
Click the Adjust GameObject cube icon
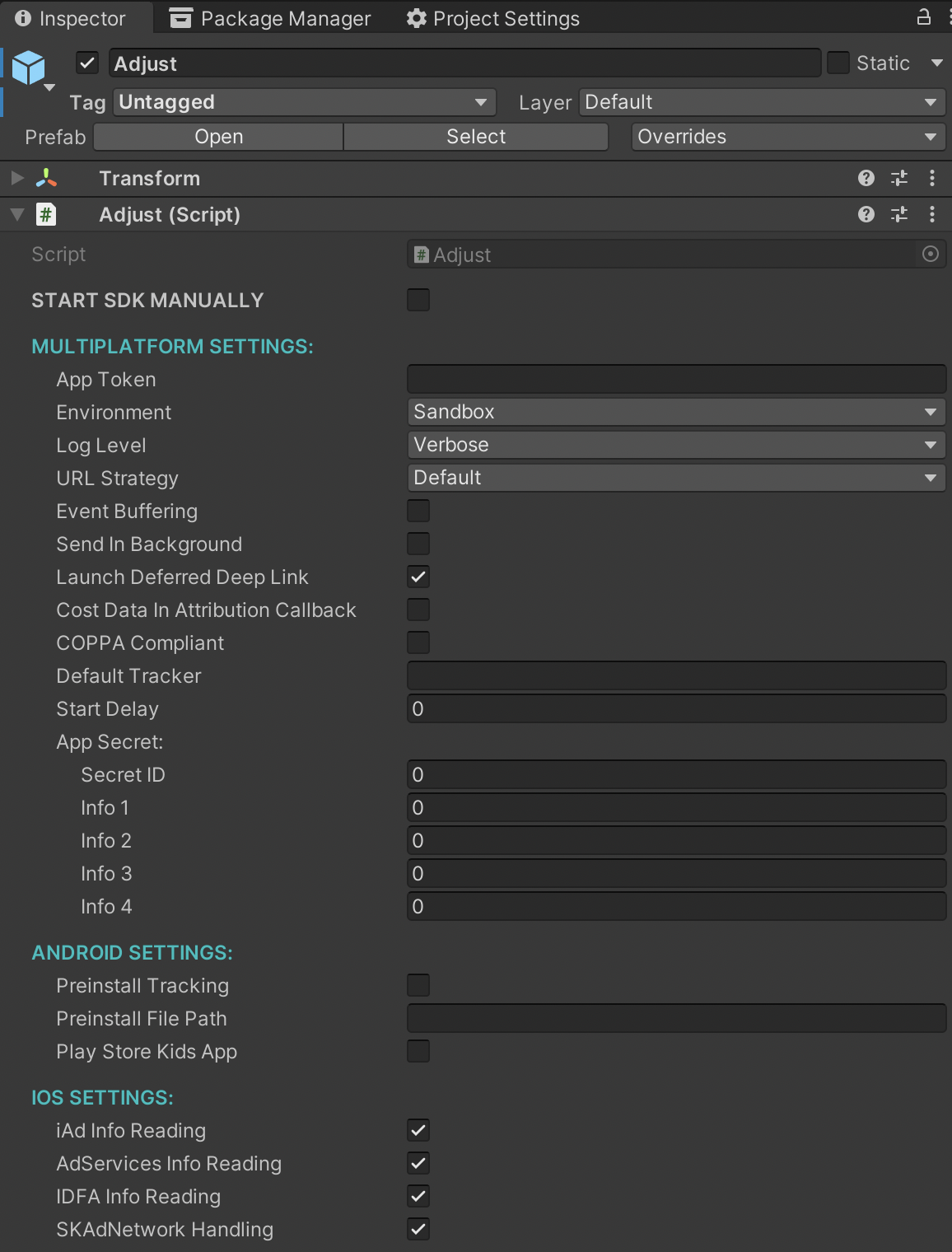tap(29, 68)
